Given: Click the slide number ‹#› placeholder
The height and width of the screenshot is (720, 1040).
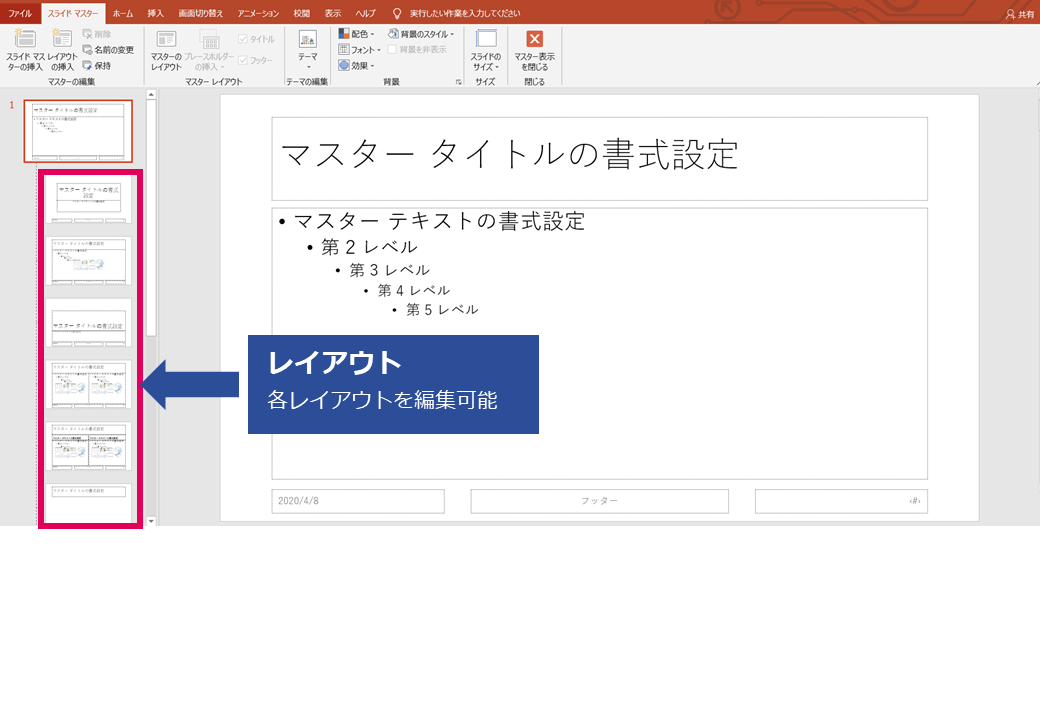Looking at the screenshot, I should click(841, 501).
